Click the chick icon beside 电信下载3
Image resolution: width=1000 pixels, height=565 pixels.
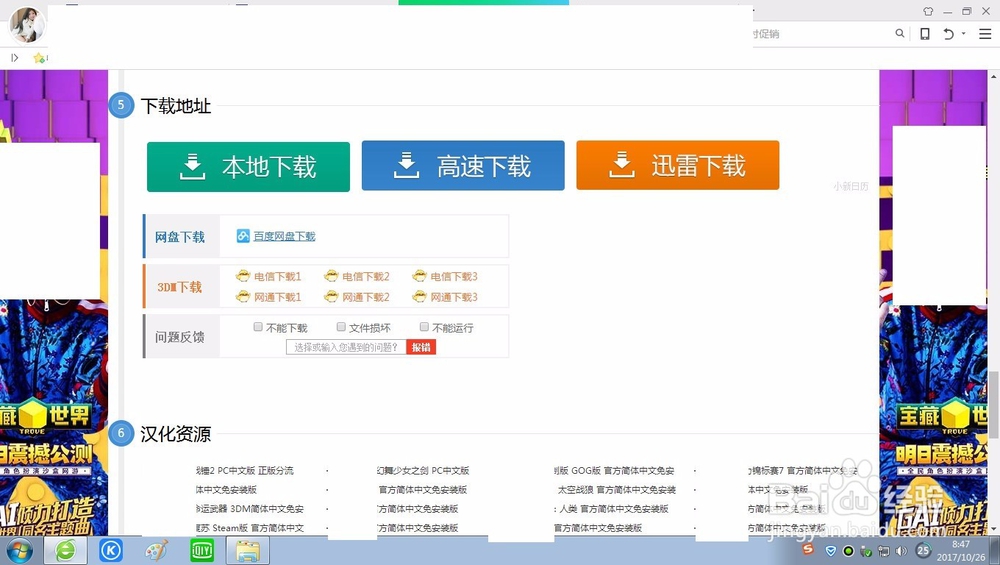coord(419,275)
